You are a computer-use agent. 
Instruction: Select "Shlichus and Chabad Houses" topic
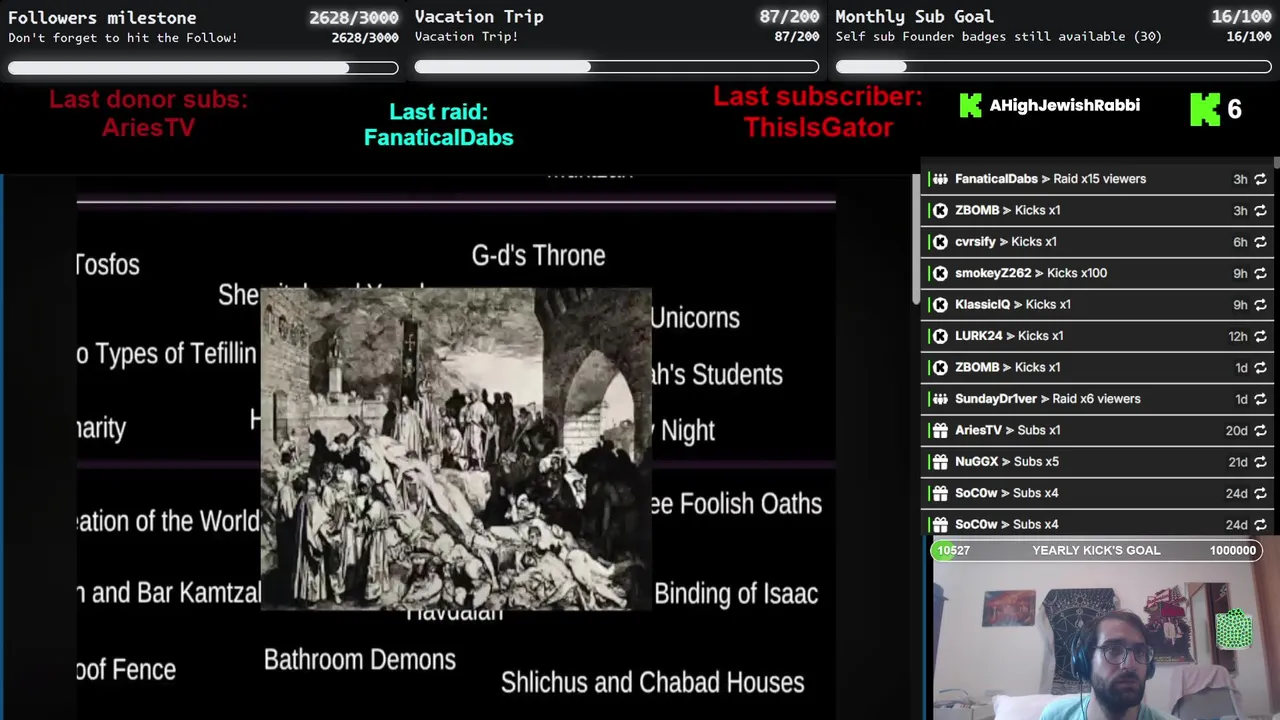pyautogui.click(x=652, y=683)
